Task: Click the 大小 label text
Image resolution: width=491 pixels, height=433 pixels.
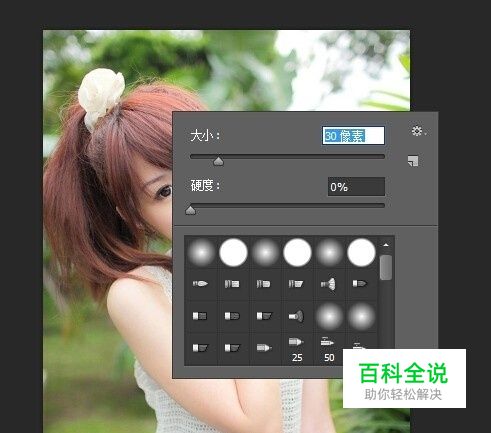Action: (x=205, y=136)
